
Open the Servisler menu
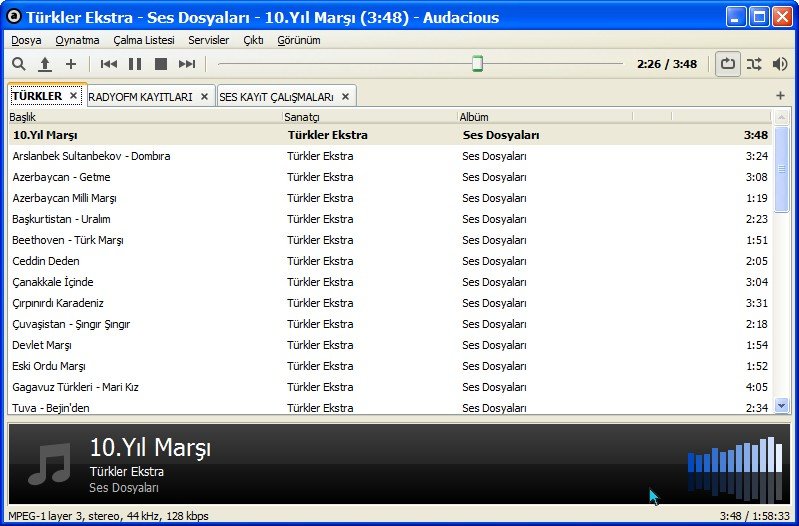[x=208, y=40]
